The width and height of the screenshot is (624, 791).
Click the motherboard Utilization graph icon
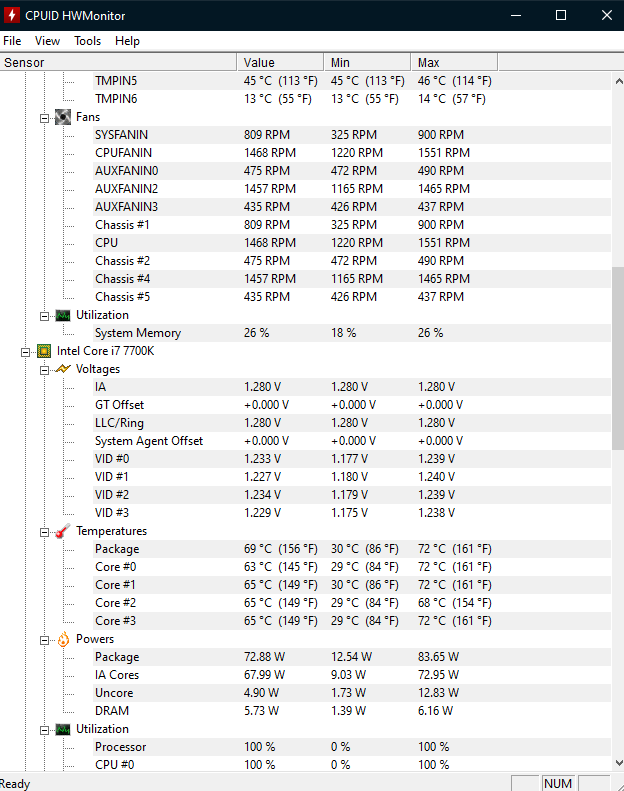63,315
